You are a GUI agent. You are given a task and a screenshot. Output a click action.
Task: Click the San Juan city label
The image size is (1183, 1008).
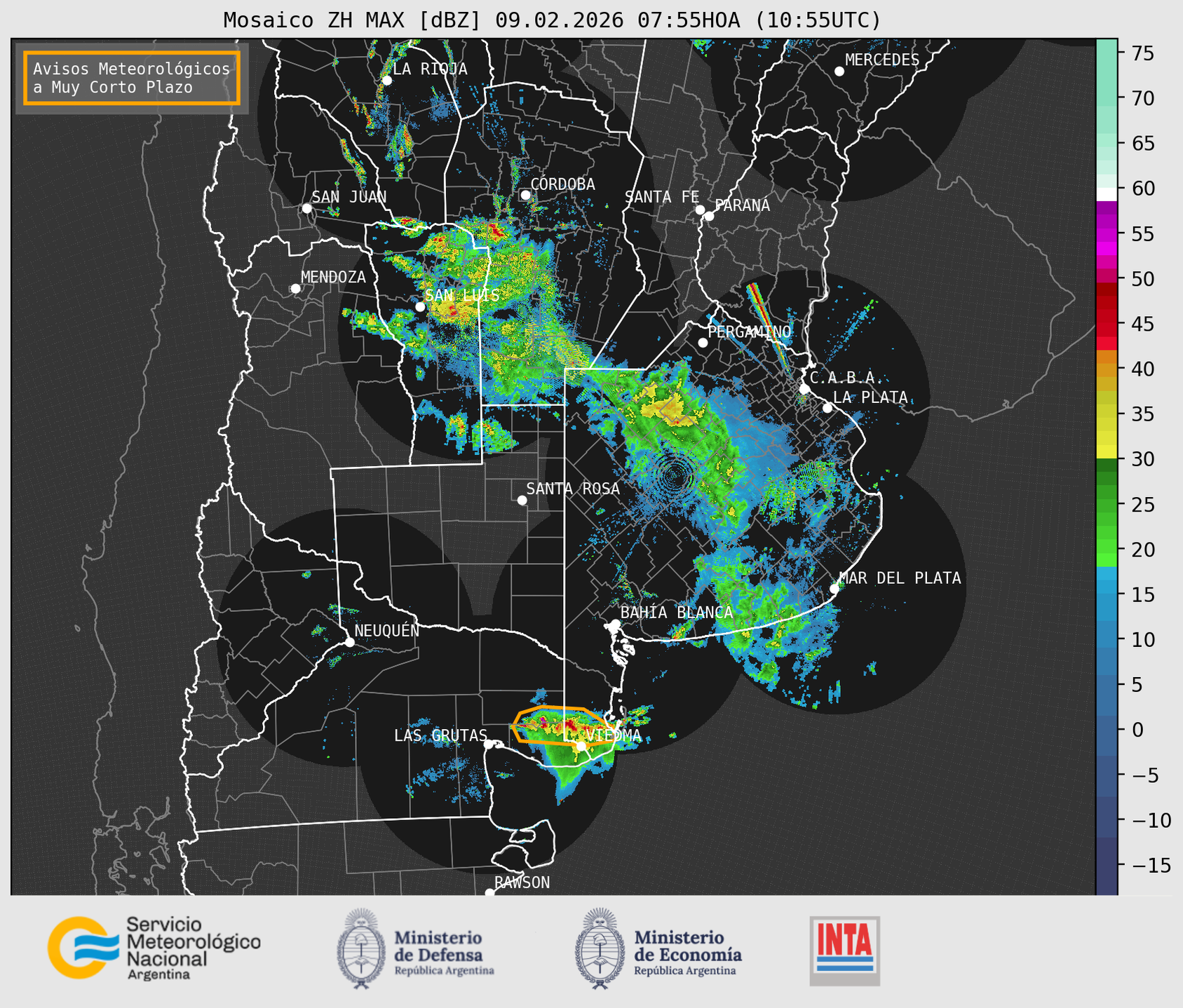[349, 197]
